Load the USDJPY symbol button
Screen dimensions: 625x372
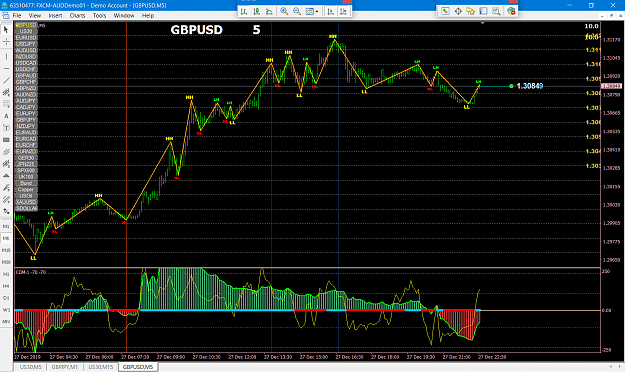click(x=26, y=44)
